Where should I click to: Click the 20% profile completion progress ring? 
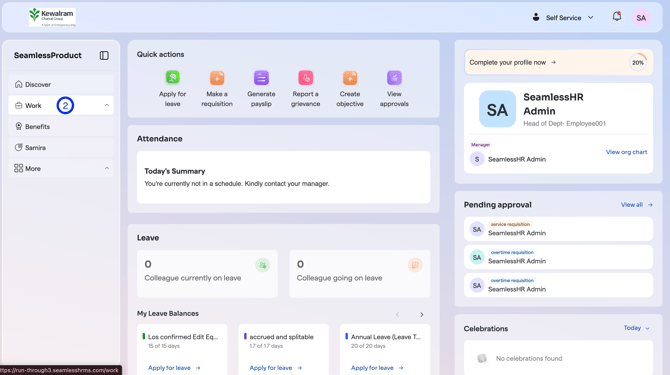pyautogui.click(x=638, y=62)
